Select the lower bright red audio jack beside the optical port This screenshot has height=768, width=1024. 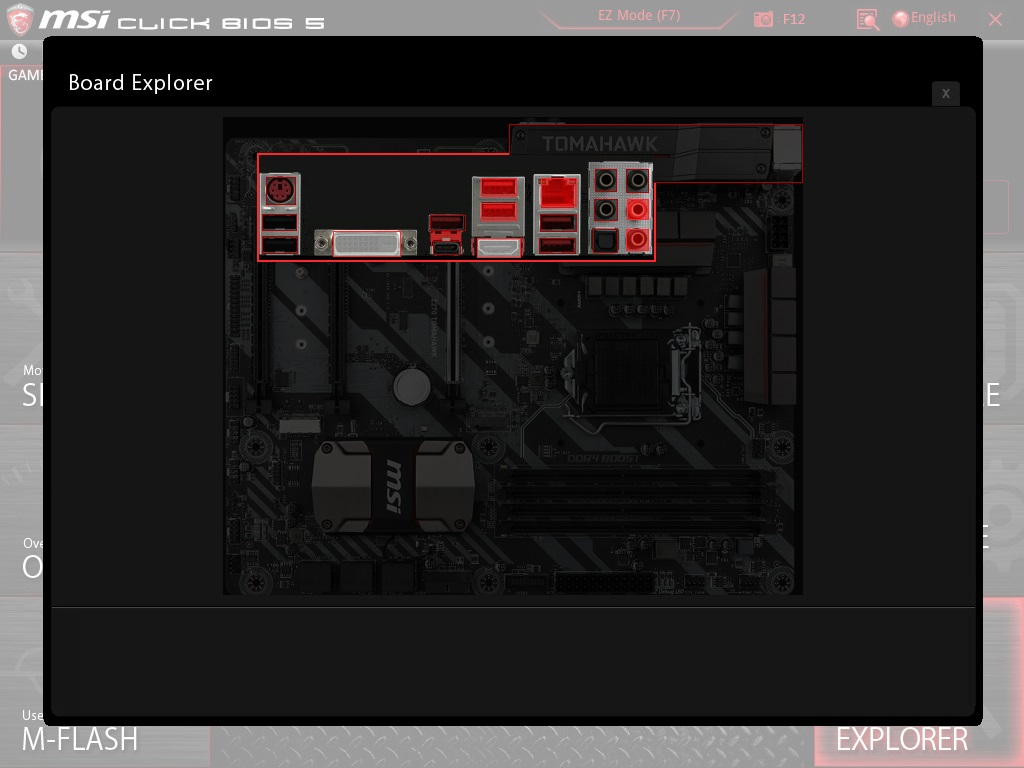click(637, 239)
